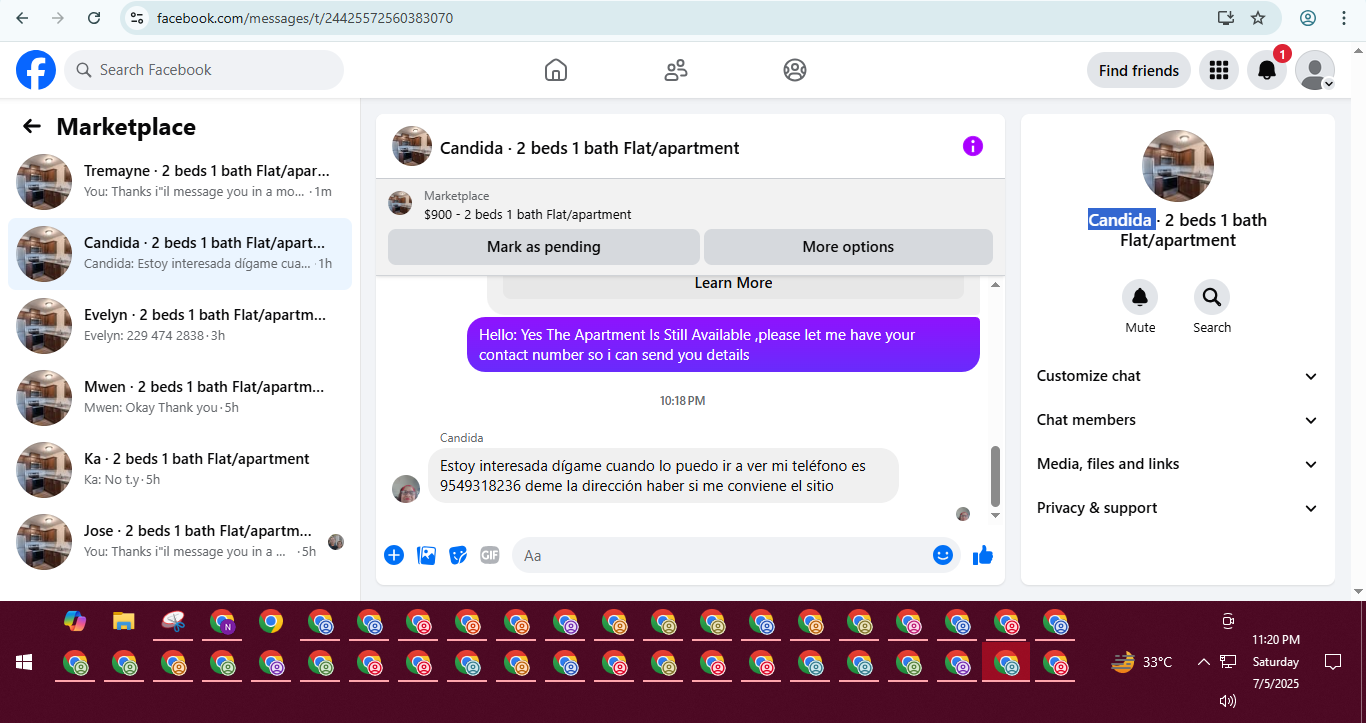Click the volume speaker tray icon
Screen dimensions: 1366x723
point(1228,701)
